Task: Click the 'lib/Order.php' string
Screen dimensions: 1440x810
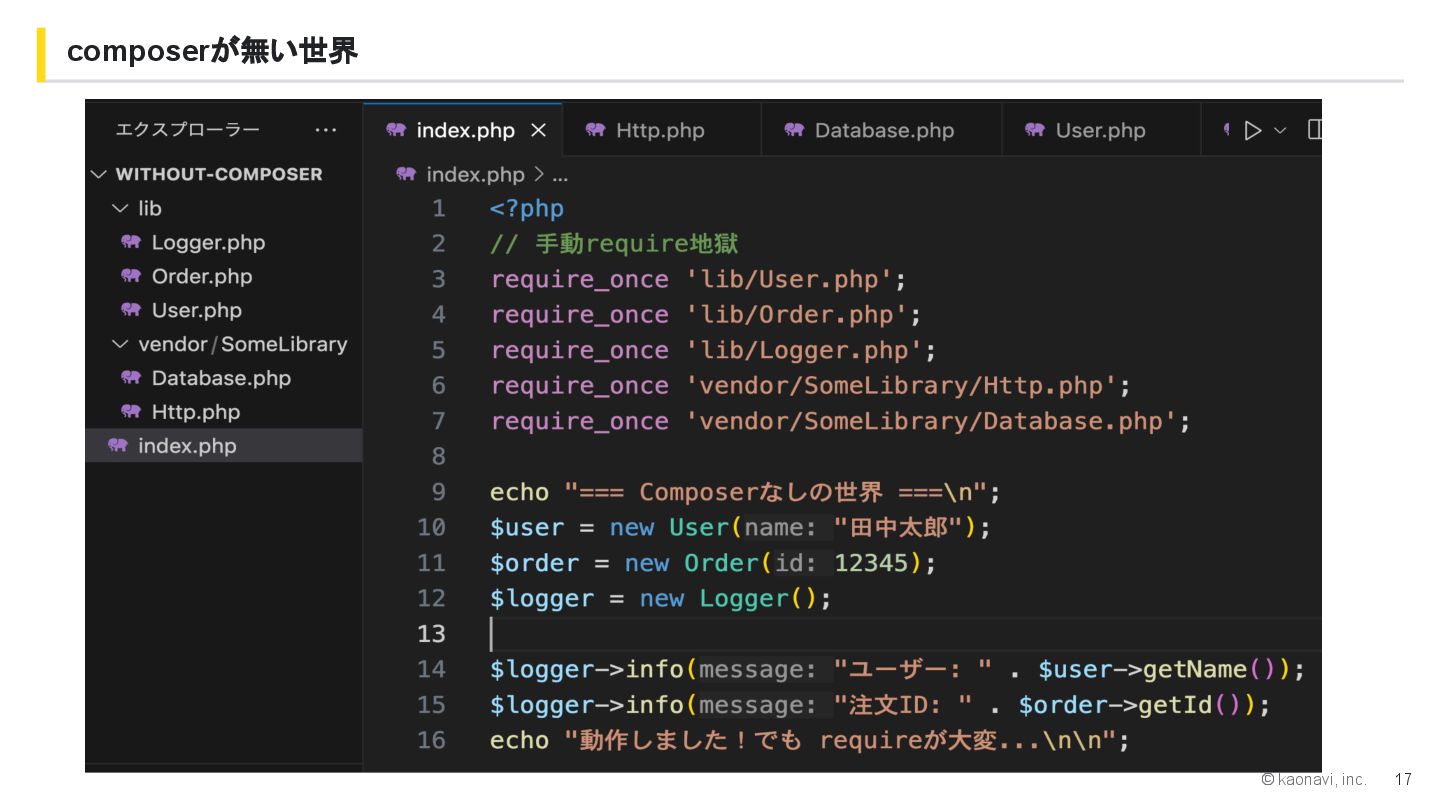Action: coord(795,315)
